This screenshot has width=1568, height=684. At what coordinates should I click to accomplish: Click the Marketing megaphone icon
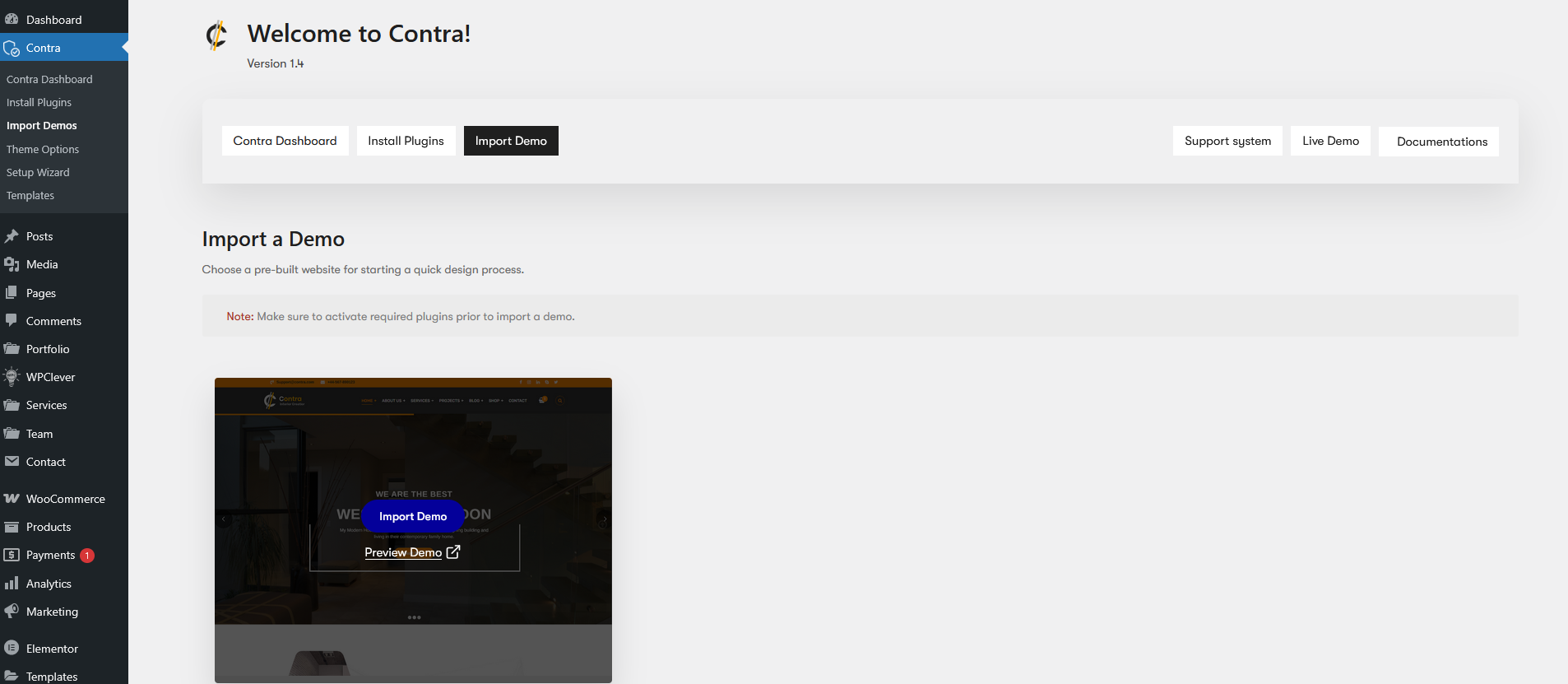pos(12,612)
